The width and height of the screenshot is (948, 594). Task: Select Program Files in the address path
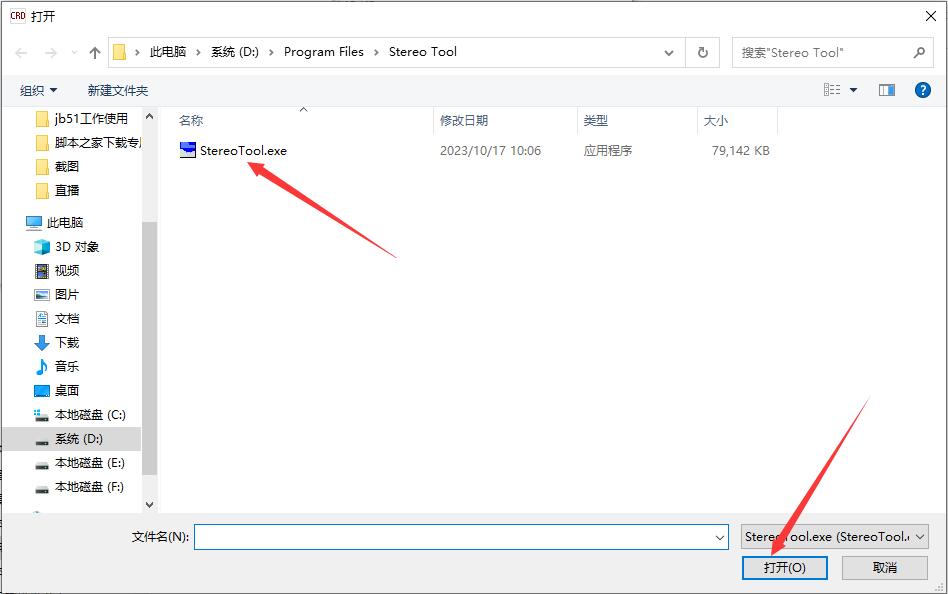[x=323, y=52]
